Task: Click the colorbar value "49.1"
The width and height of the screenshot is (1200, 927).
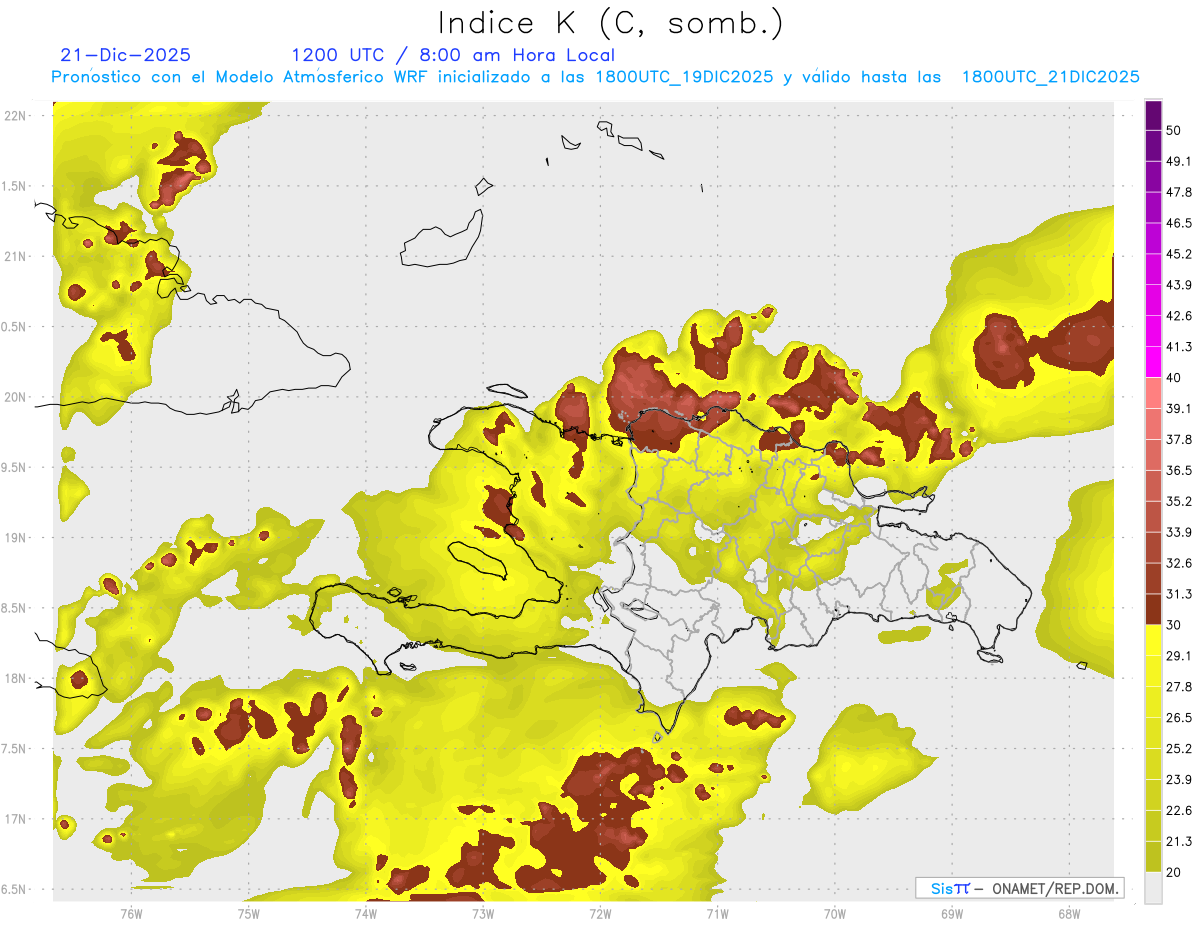Action: [x=1179, y=161]
